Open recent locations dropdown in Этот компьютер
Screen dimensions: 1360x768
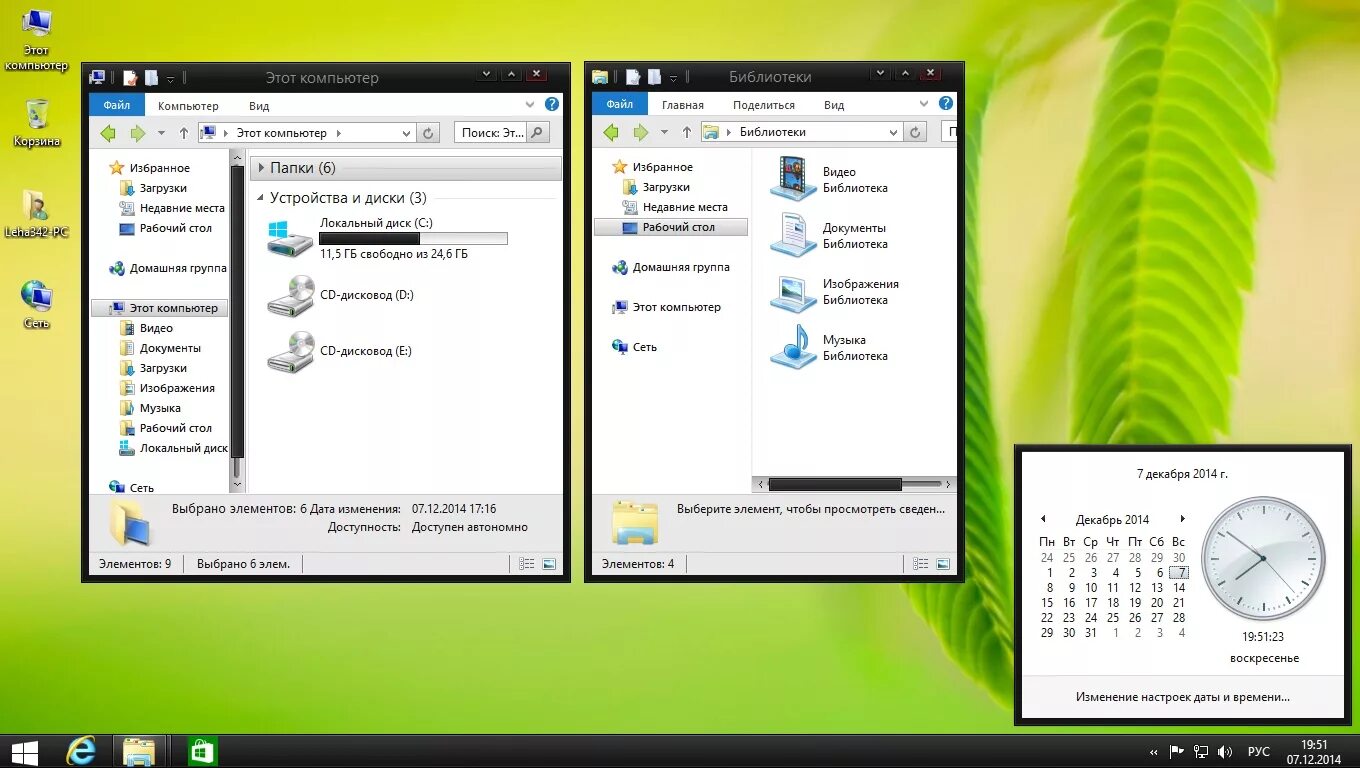point(161,133)
